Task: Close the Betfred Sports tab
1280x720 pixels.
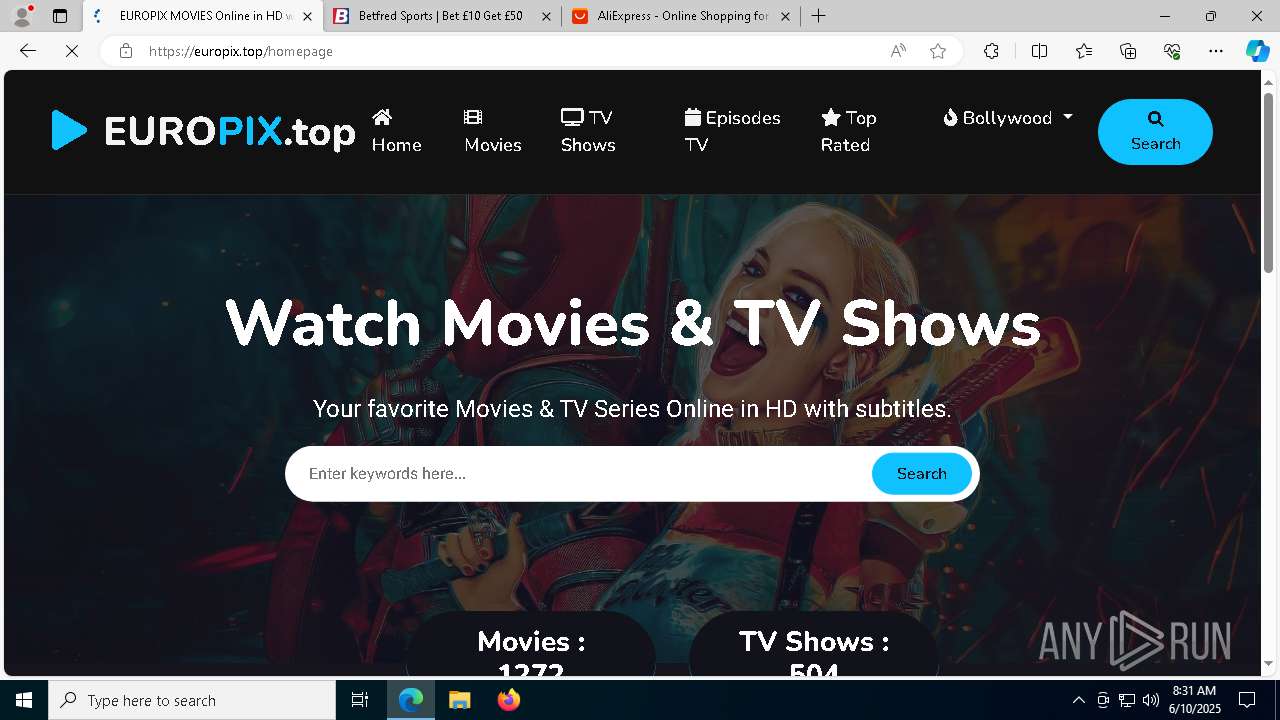Action: click(x=546, y=16)
